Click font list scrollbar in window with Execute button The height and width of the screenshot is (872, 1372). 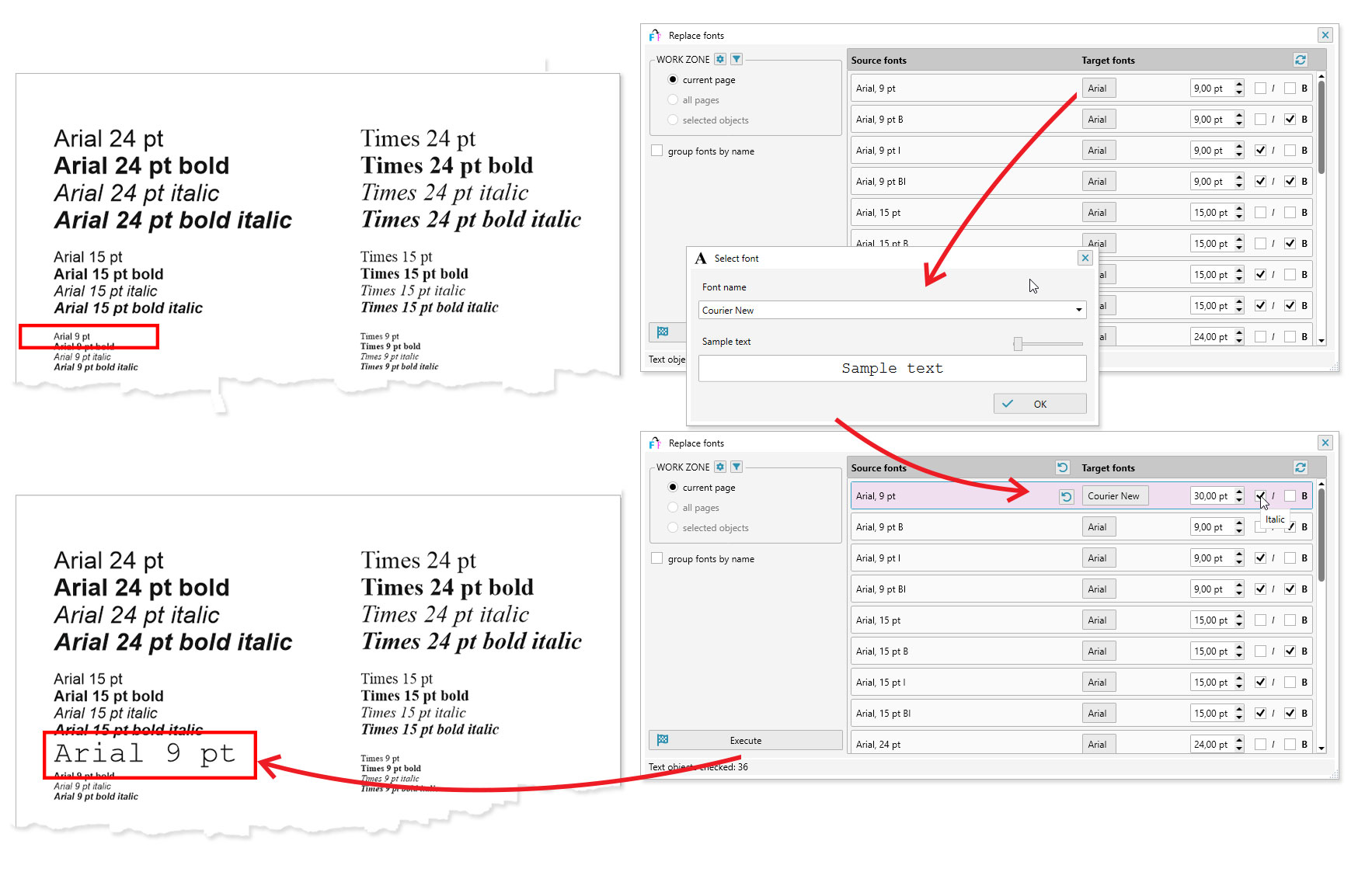click(x=1322, y=536)
